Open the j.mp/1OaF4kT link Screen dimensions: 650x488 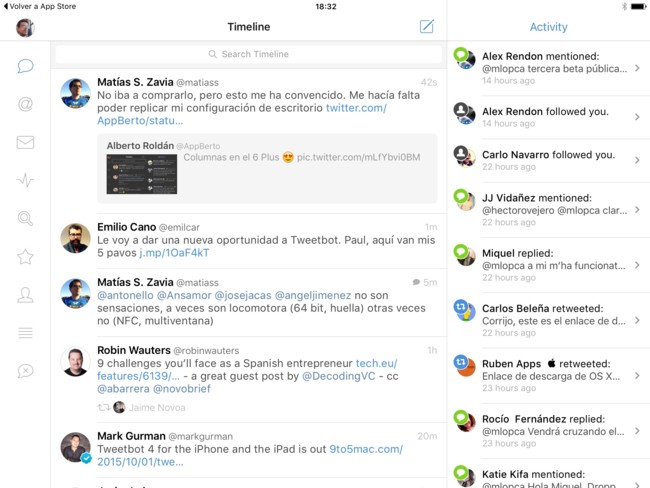[174, 253]
